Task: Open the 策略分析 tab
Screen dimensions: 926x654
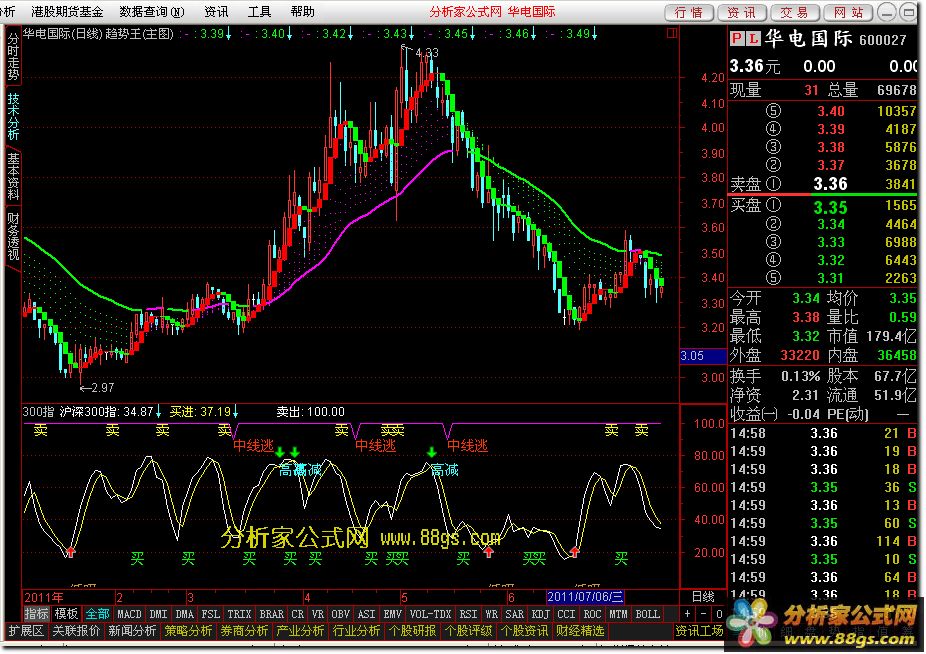Action: pyautogui.click(x=188, y=631)
